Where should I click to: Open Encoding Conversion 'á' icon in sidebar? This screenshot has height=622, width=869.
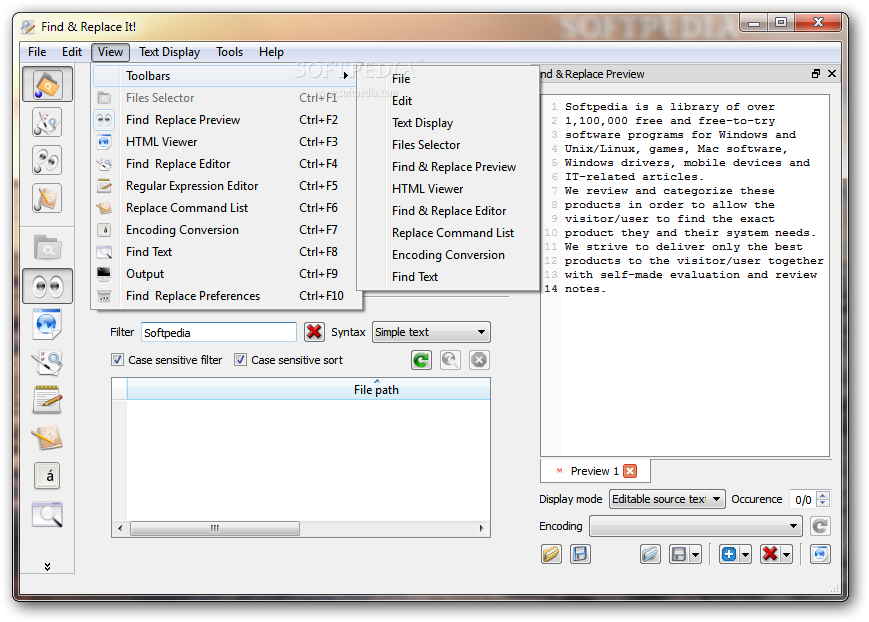(x=47, y=476)
